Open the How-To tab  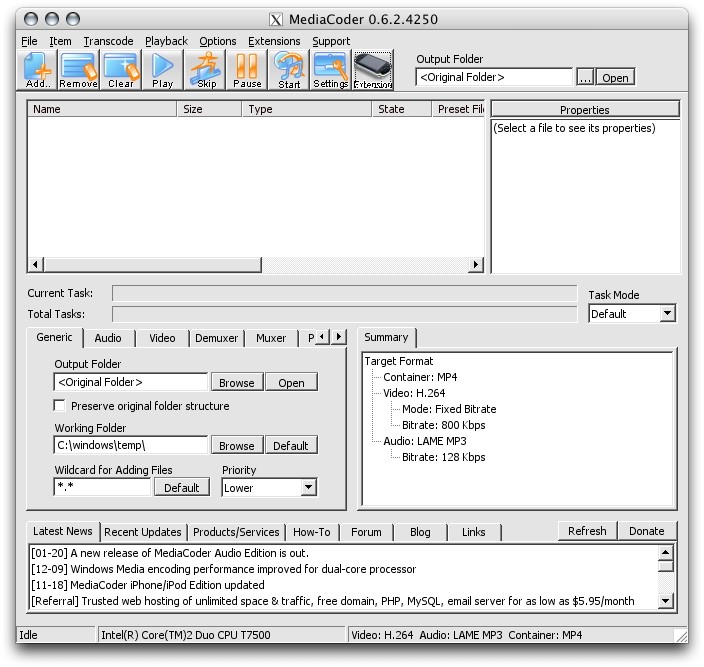click(312, 532)
